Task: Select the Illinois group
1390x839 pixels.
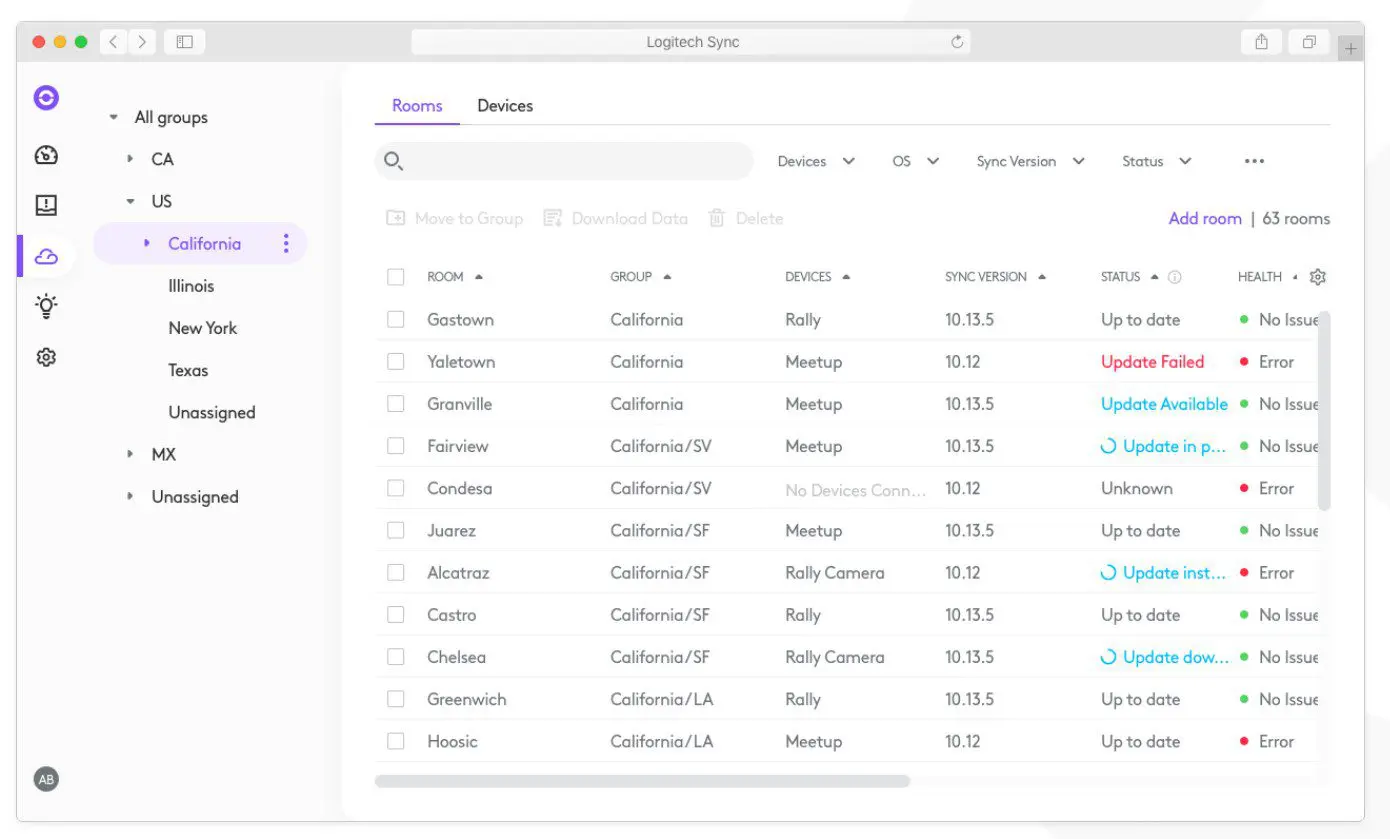Action: [x=191, y=286]
